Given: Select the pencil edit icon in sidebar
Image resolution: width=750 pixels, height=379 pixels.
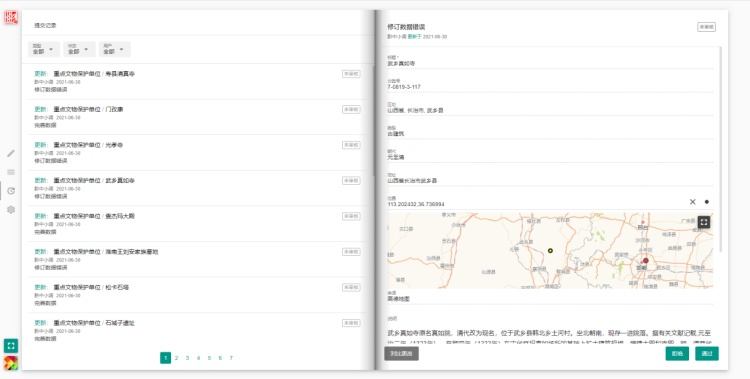Looking at the screenshot, I should coord(11,154).
